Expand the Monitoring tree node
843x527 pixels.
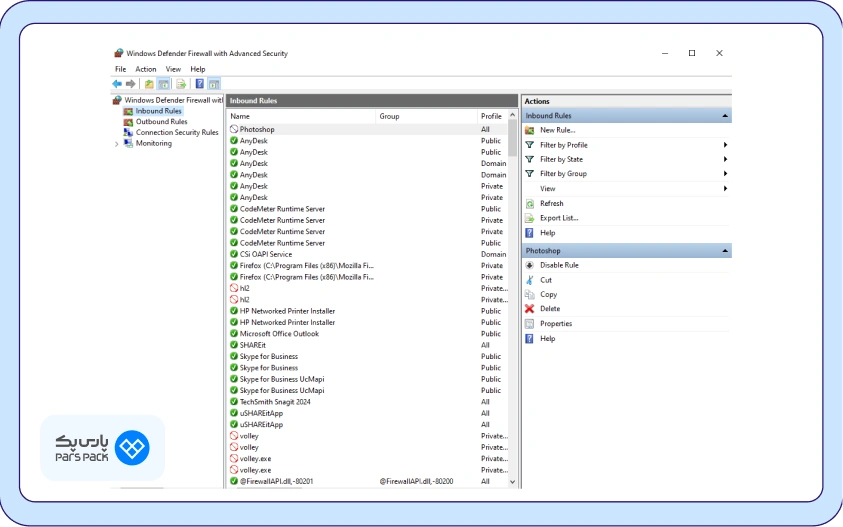117,144
